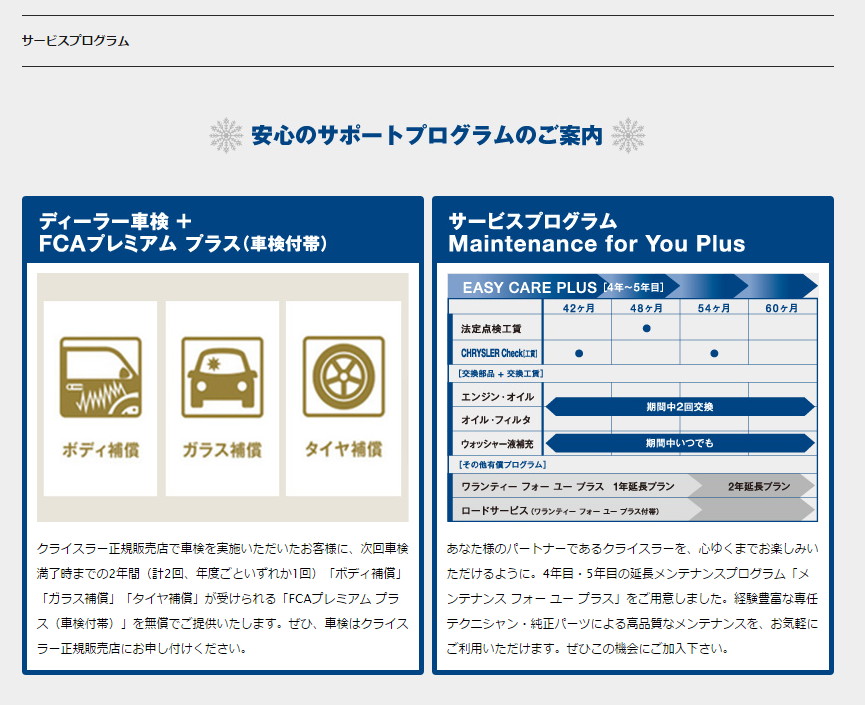Click the ウォッシャー液補充 row label
Viewport: 865px width, 705px height.
(x=497, y=444)
